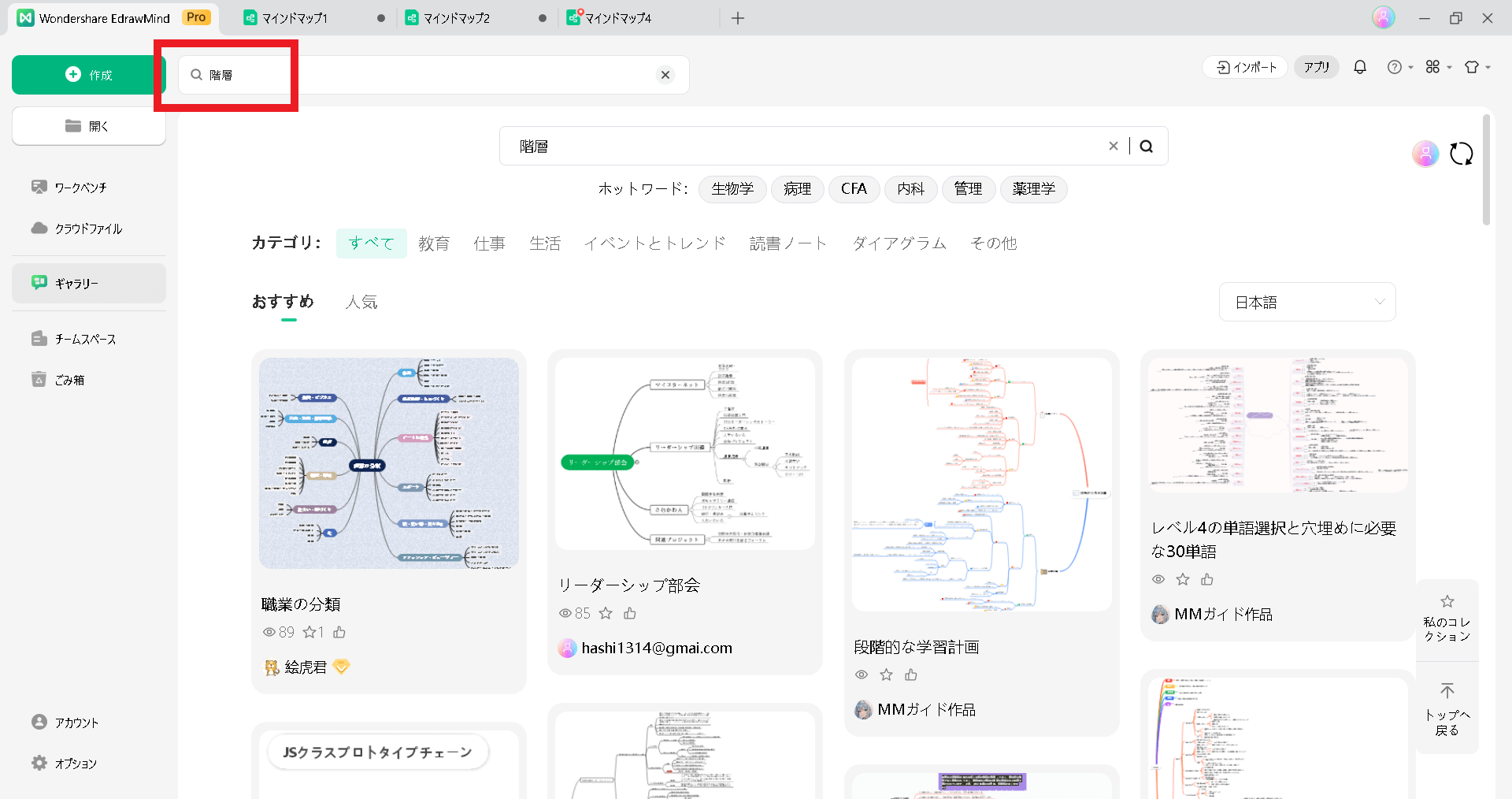Open files with the 開く button
This screenshot has height=799, width=1512.
tap(88, 126)
